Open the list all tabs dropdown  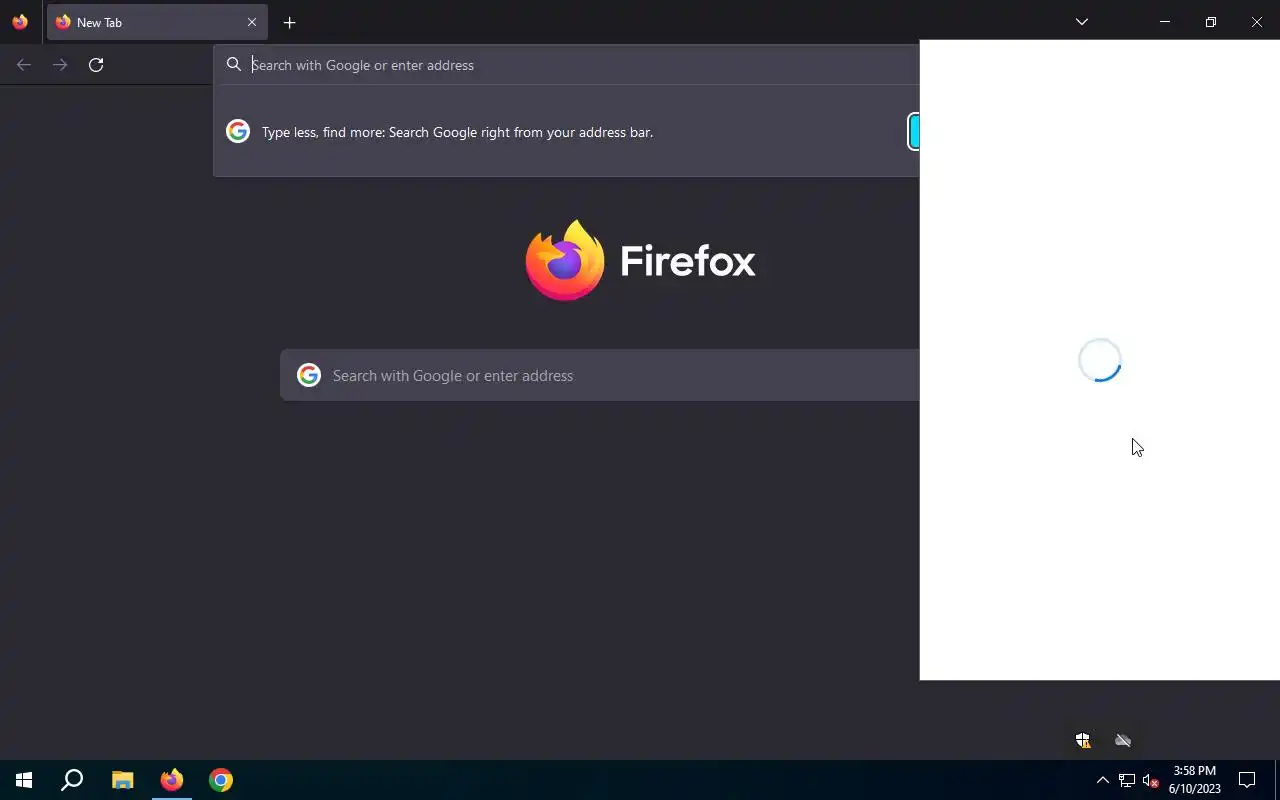click(x=1082, y=22)
